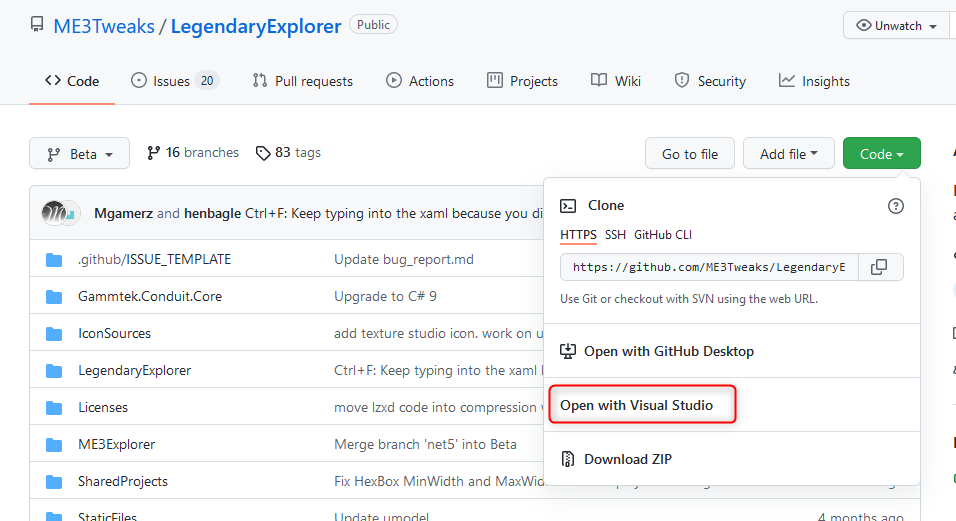This screenshot has height=521, width=956.
Task: Copy the HTTPS clone URL
Action: pos(880,267)
